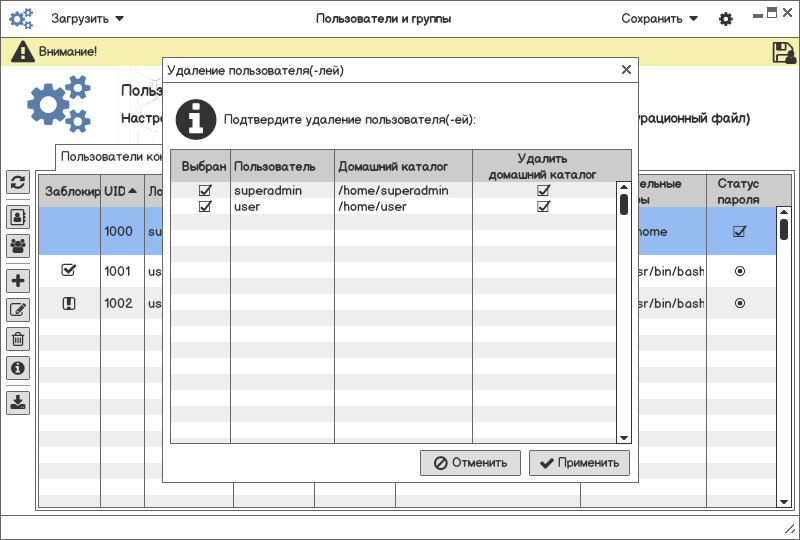
Task: Click the download icon in sidebar
Action: [x=18, y=403]
